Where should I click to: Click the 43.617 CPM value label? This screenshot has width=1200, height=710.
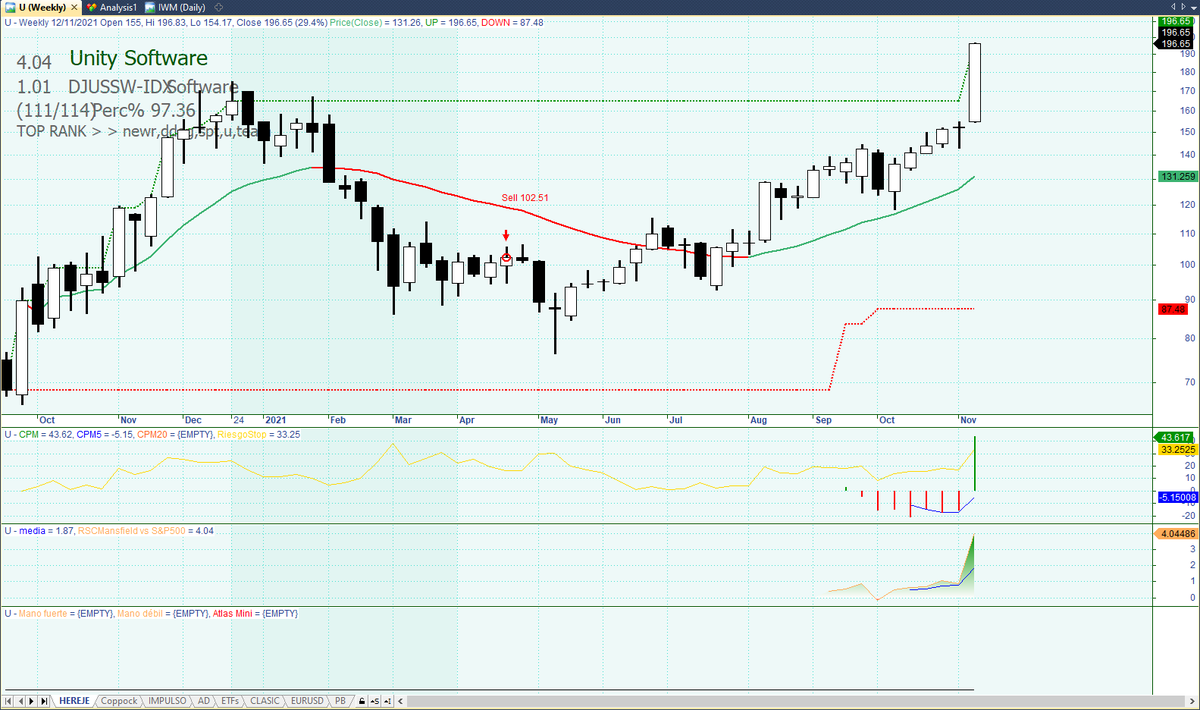pos(1174,437)
